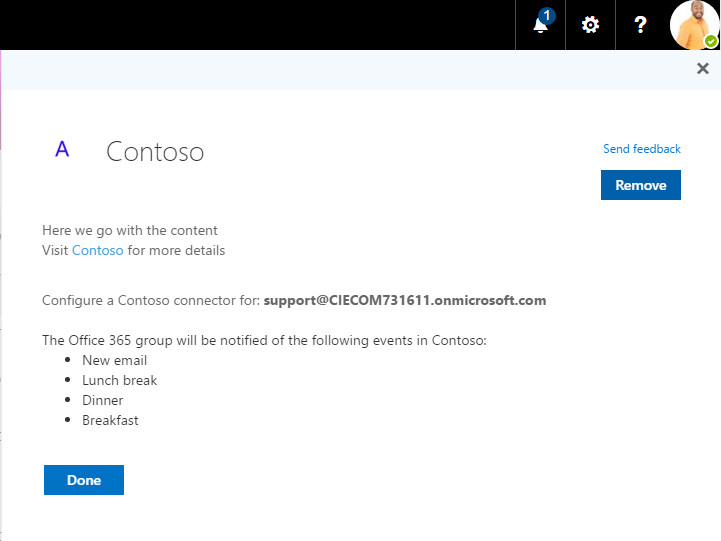
Task: Click the Lunch break list item
Action: coord(119,380)
